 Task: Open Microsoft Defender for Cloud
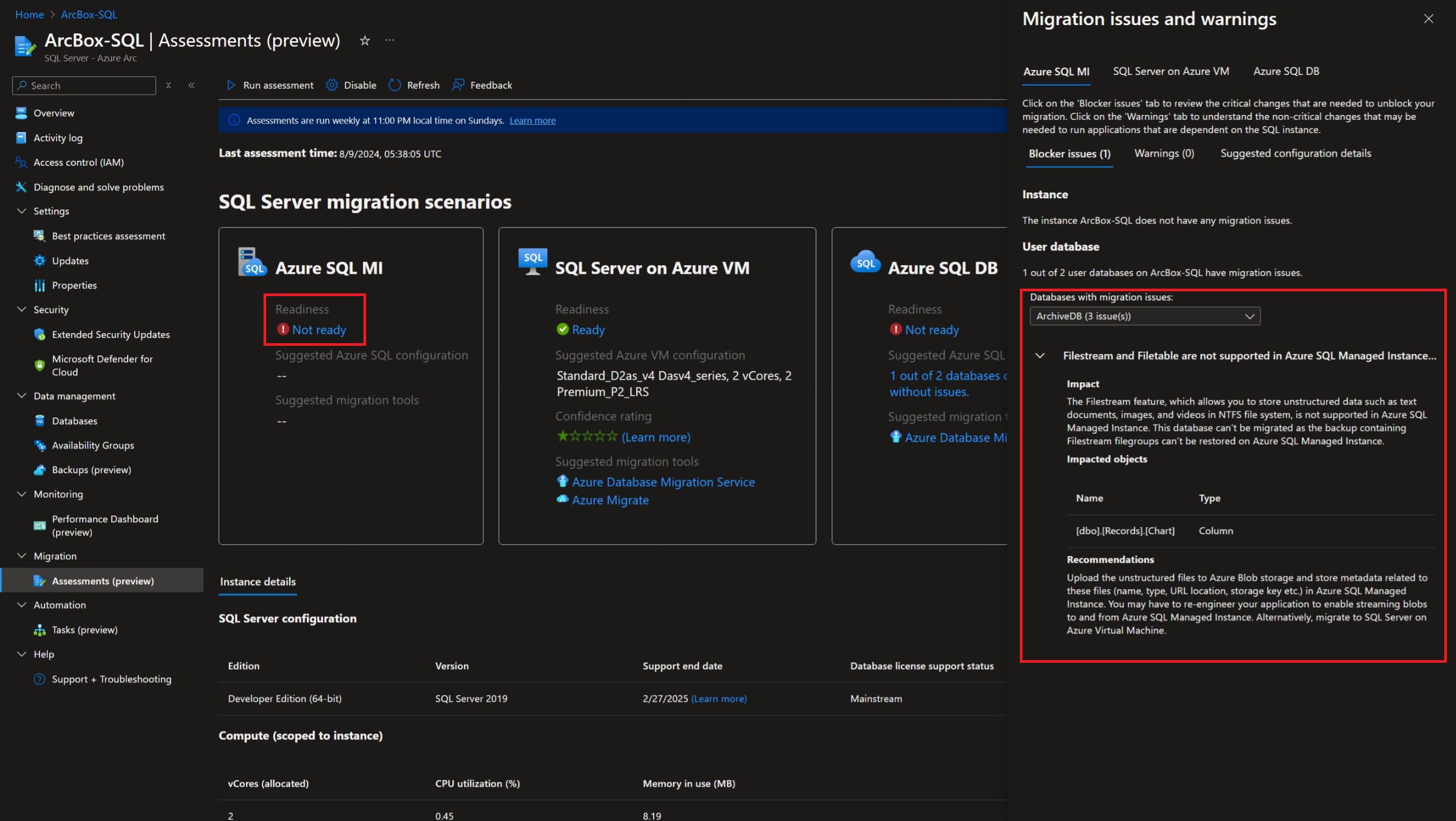(102, 366)
